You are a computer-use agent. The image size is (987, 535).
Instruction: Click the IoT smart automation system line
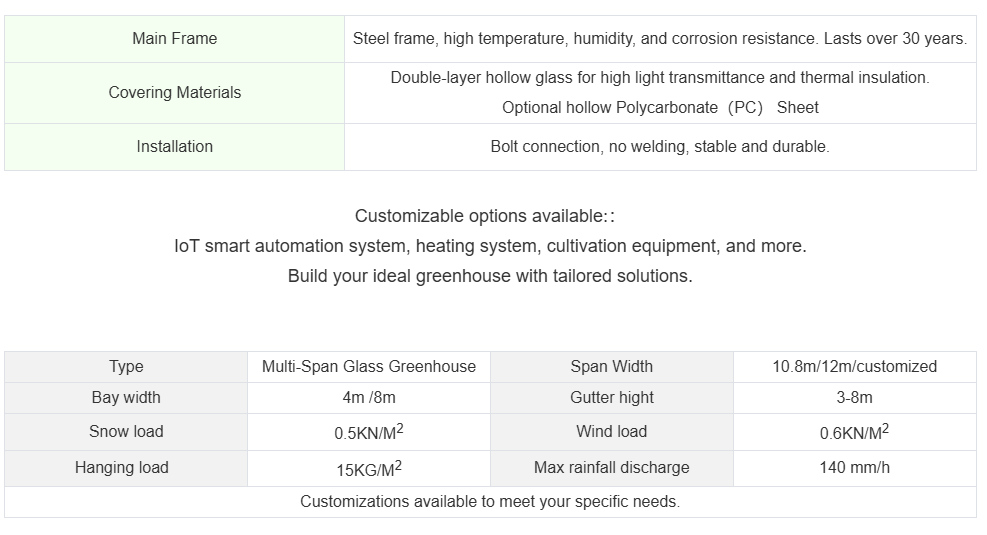click(x=490, y=246)
